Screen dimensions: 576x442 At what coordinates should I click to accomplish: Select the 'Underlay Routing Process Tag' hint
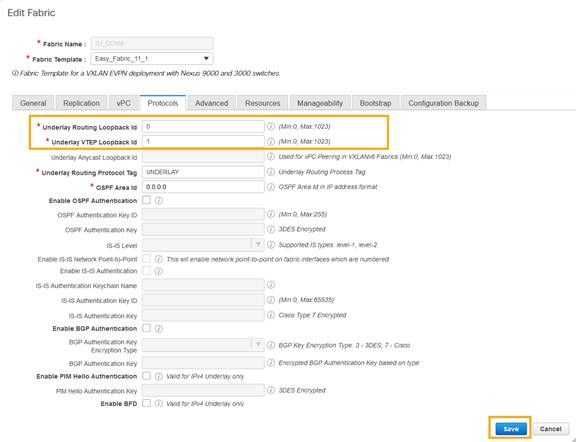click(x=322, y=172)
